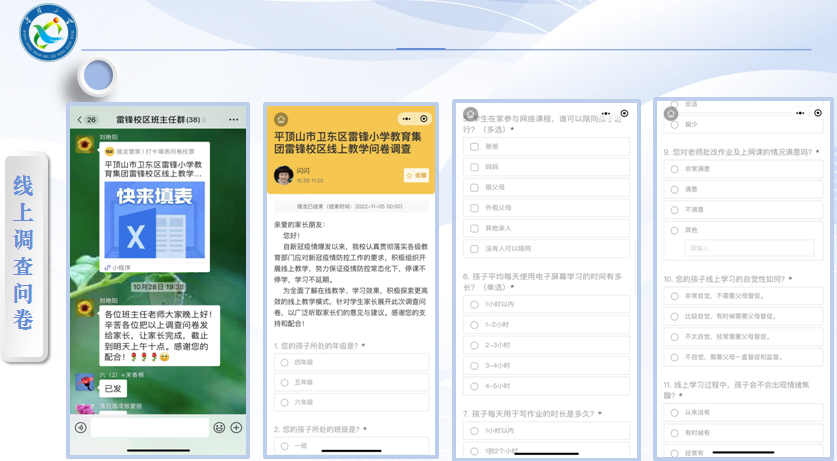The height and width of the screenshot is (461, 837).
Task: Choose 不满意 for question 9
Action: 676,209
